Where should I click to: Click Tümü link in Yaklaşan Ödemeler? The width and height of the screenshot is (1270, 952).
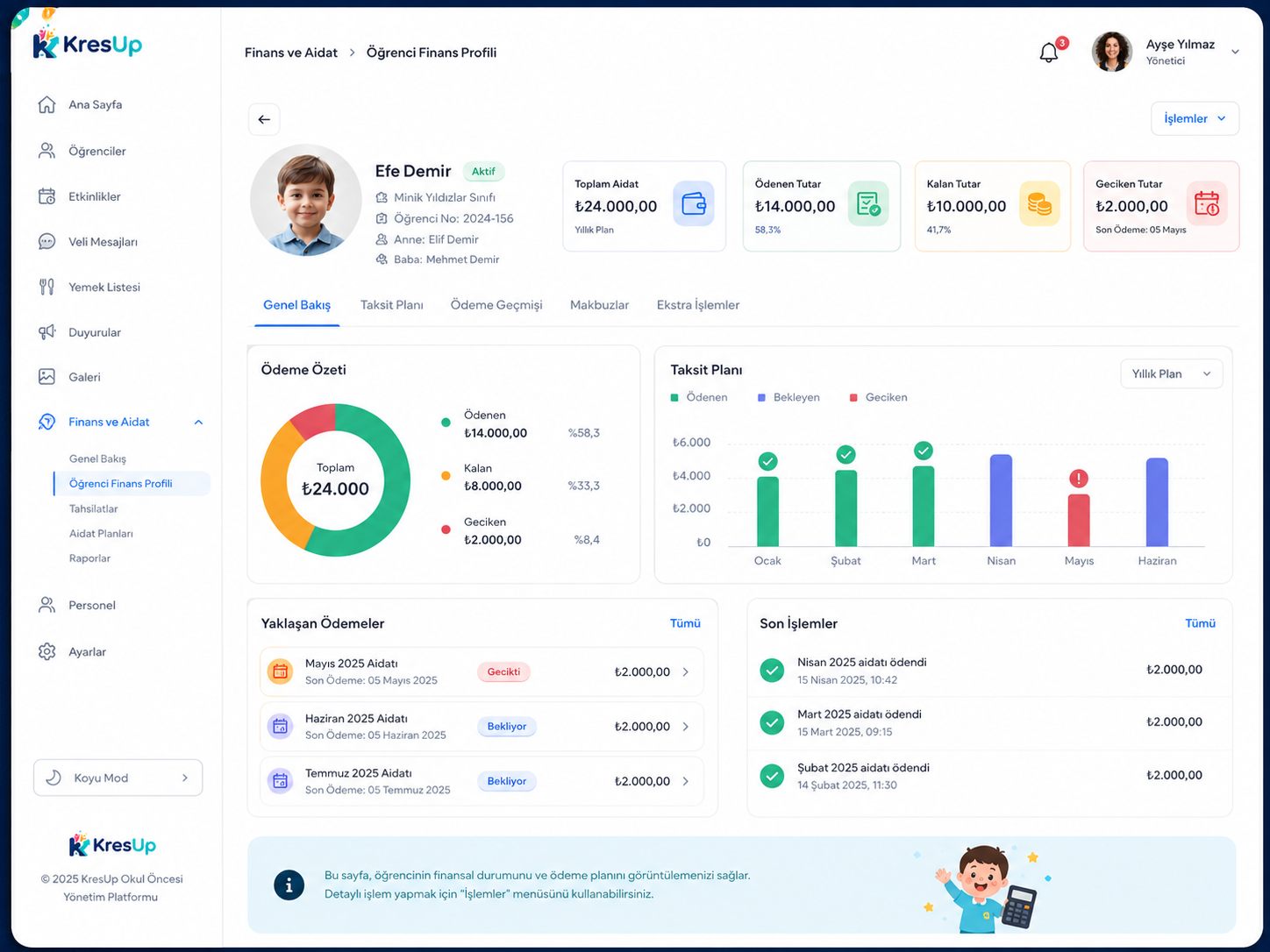[685, 623]
